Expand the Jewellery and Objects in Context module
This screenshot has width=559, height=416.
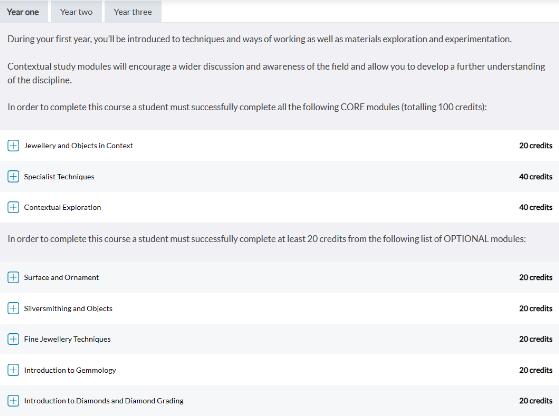click(13, 145)
